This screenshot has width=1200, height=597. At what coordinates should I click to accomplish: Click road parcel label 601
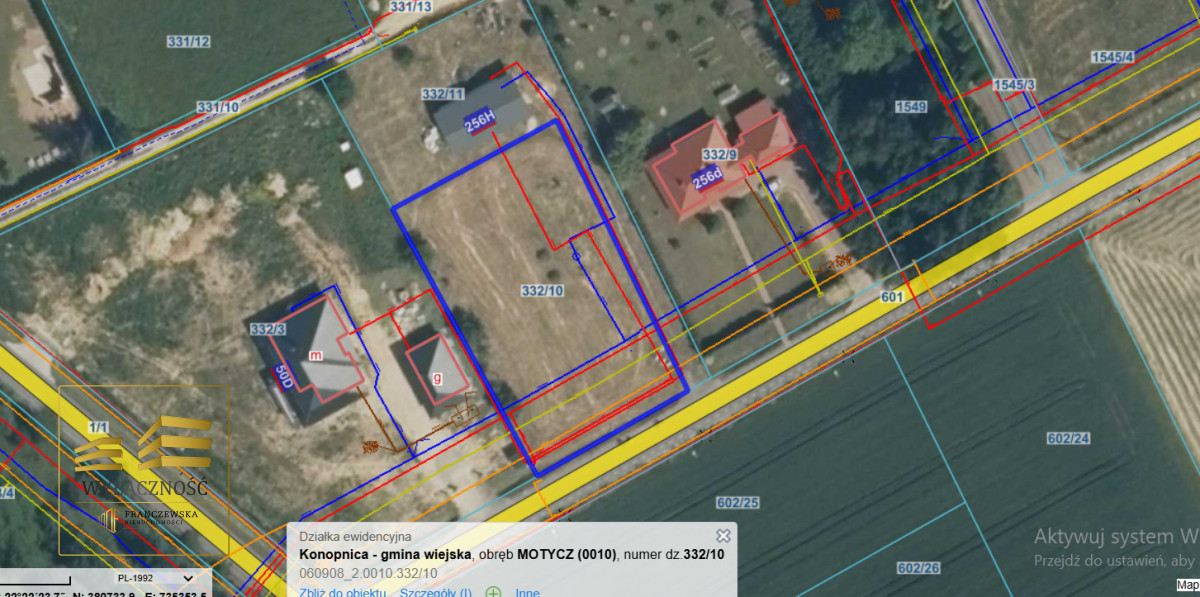click(x=892, y=297)
